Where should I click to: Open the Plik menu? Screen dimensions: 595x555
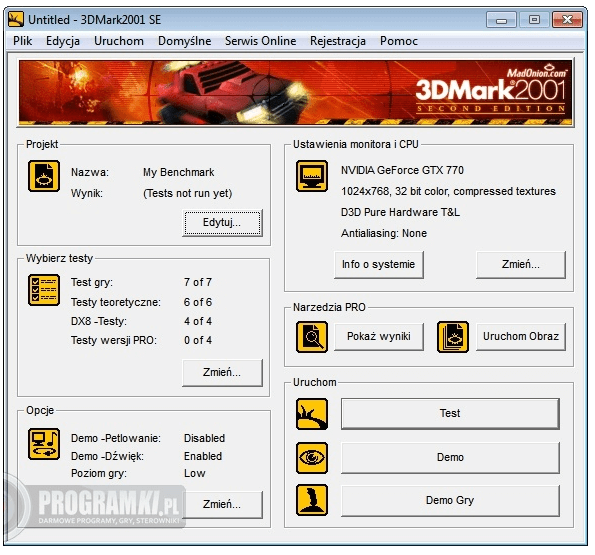pos(22,41)
